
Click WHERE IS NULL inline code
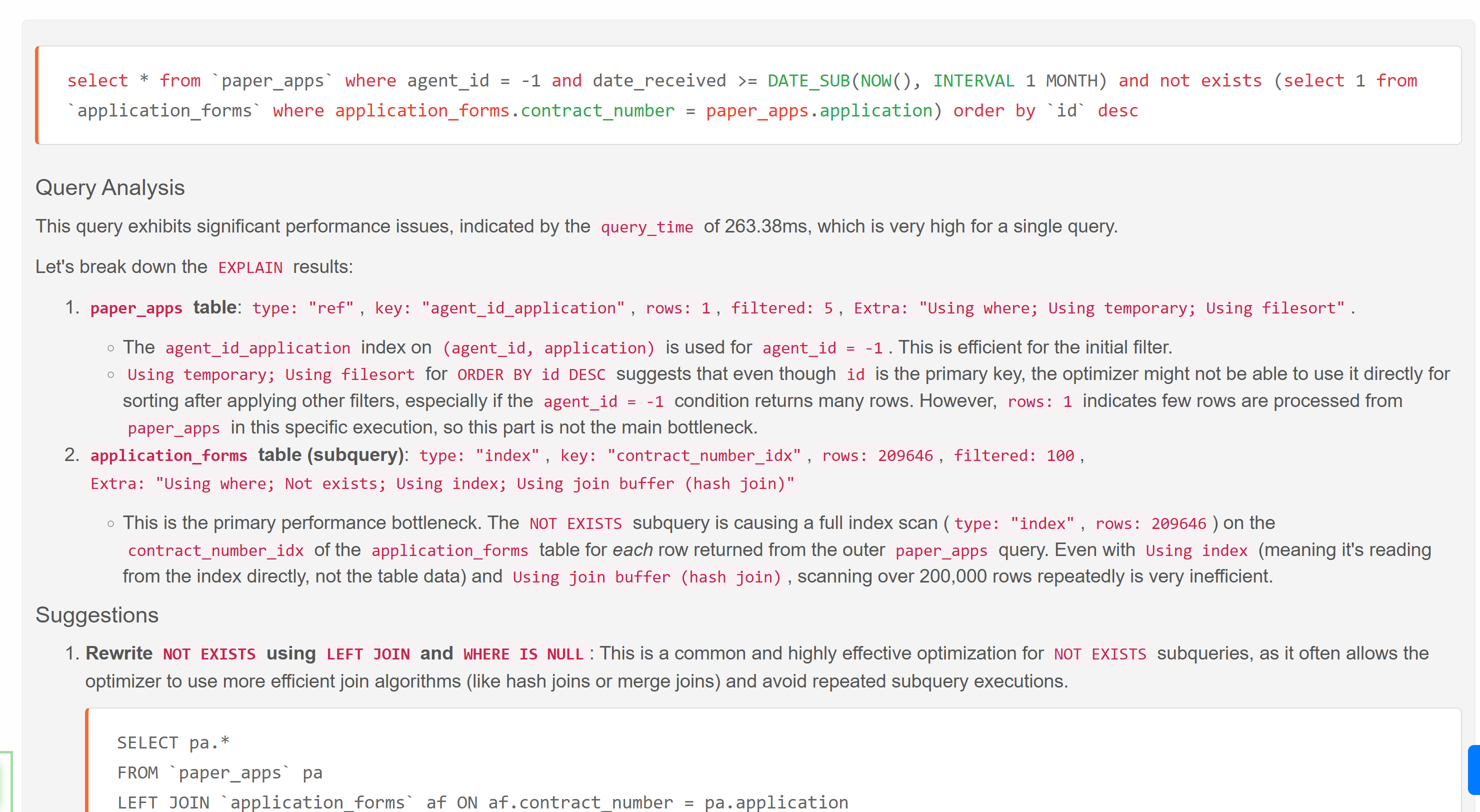[x=523, y=654]
